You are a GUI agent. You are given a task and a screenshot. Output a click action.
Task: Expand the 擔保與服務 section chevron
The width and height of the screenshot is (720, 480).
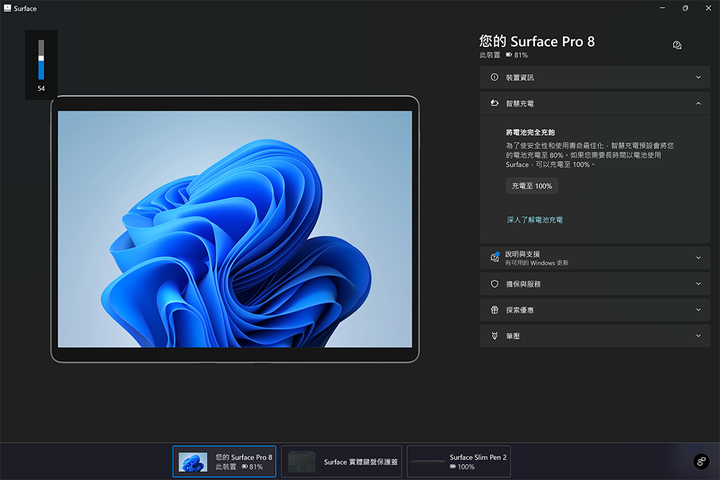click(x=698, y=284)
